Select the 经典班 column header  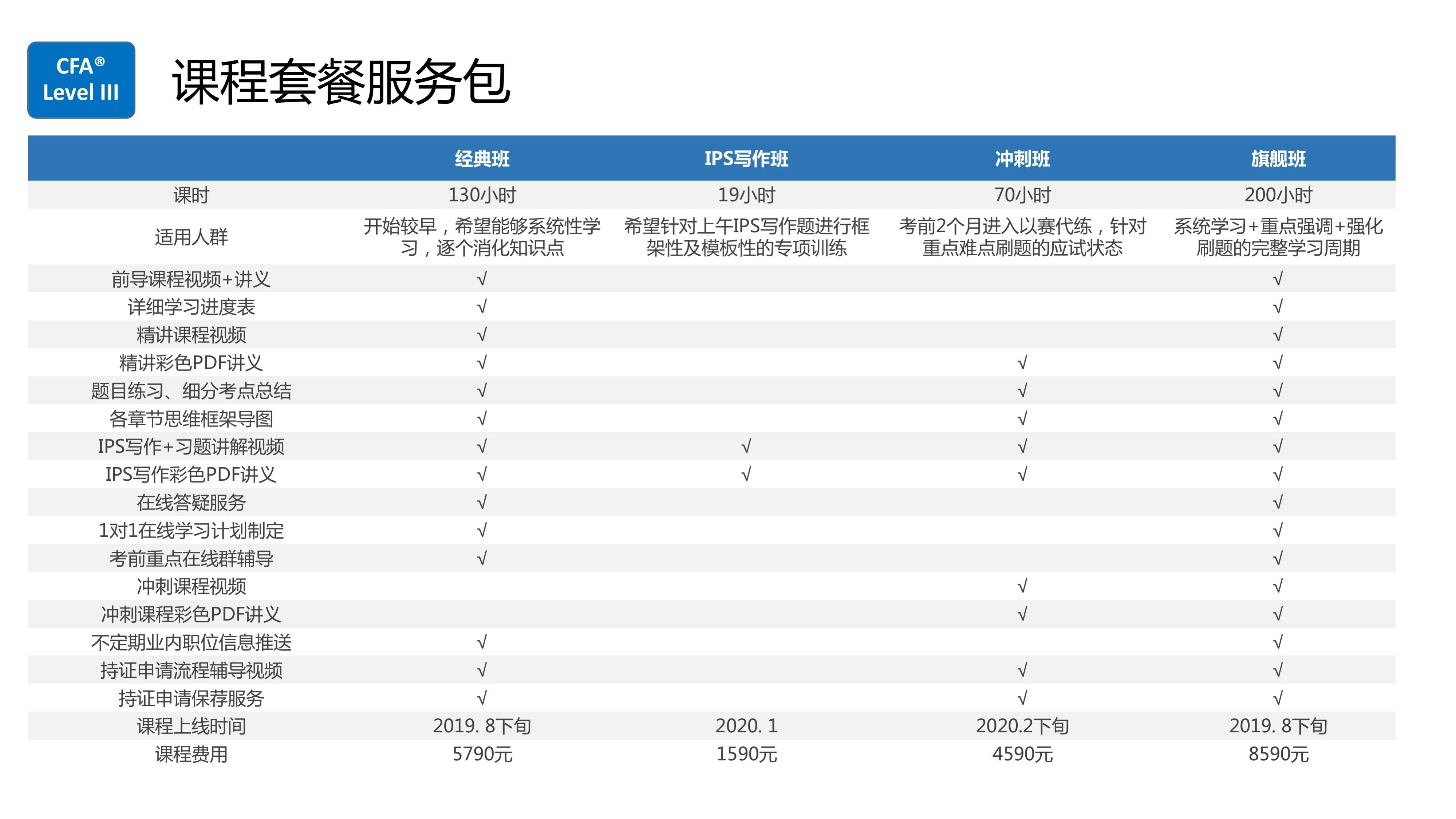[482, 159]
